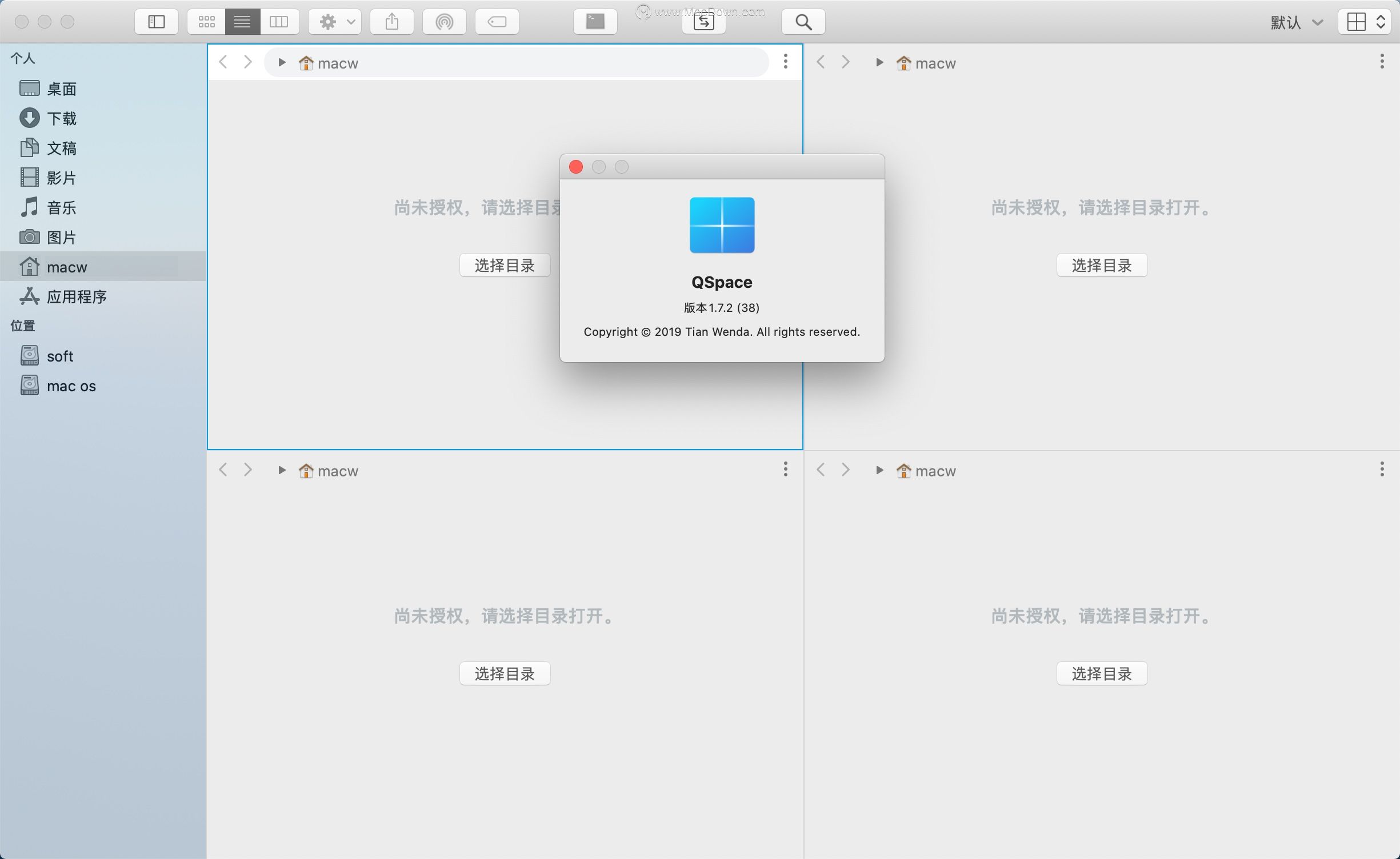1400x859 pixels.
Task: Select the mac os volume in sidebar
Action: [103, 386]
